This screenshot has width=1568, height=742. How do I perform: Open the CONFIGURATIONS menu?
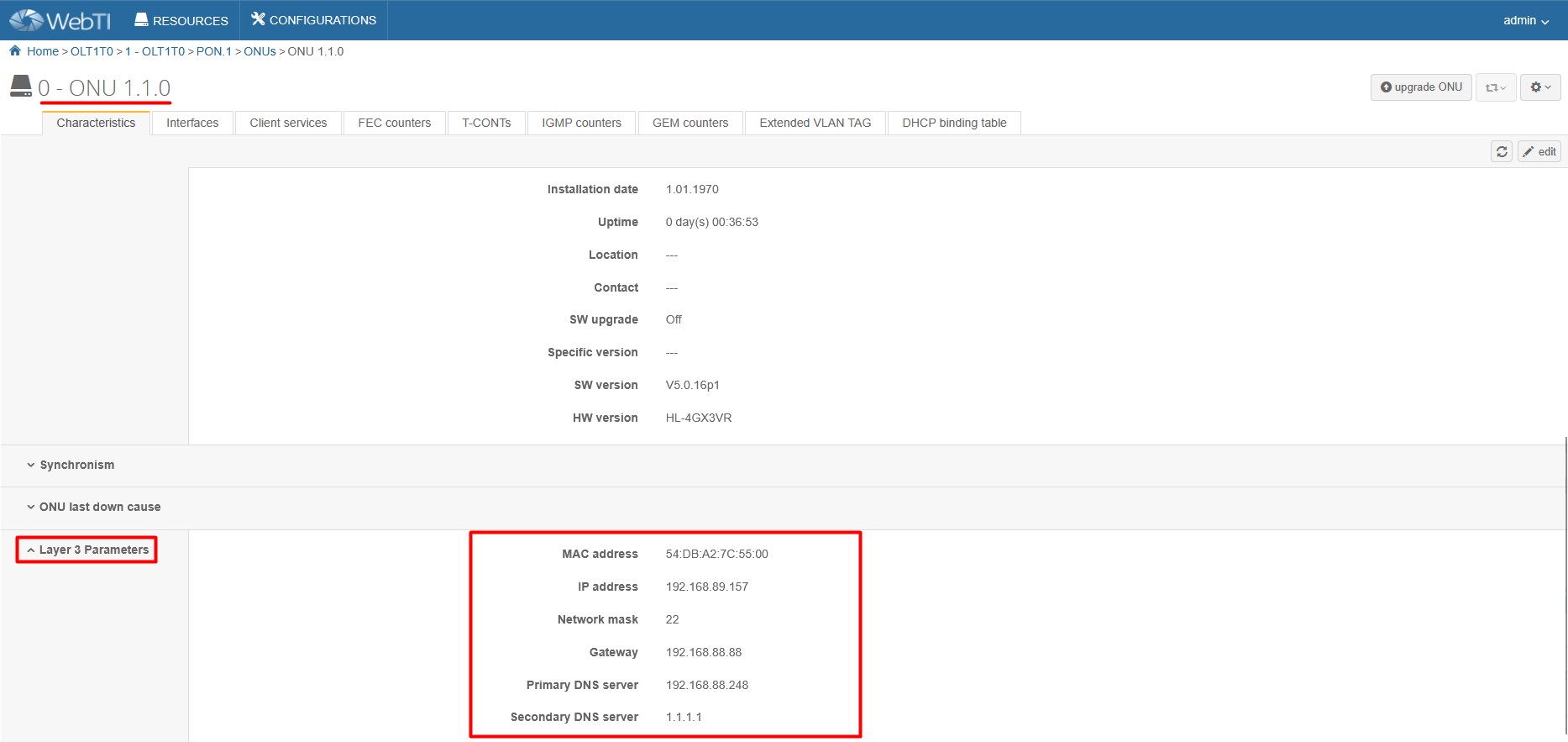[314, 20]
